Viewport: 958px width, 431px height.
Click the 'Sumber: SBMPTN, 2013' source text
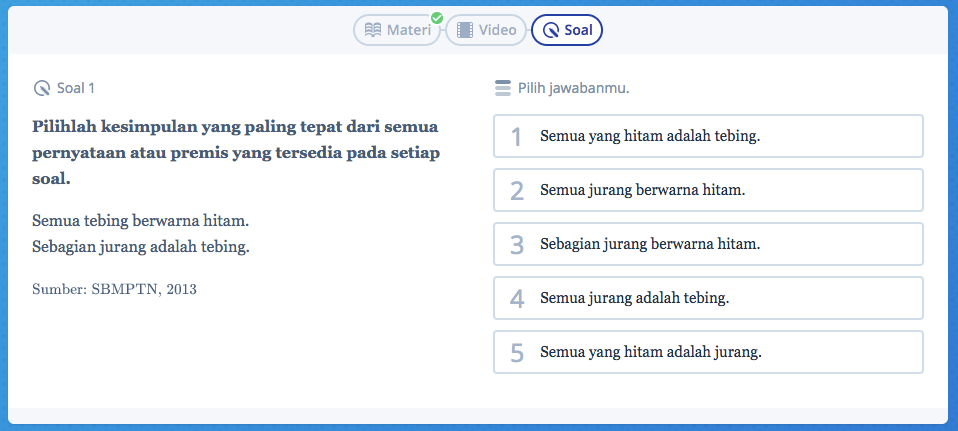pos(114,289)
